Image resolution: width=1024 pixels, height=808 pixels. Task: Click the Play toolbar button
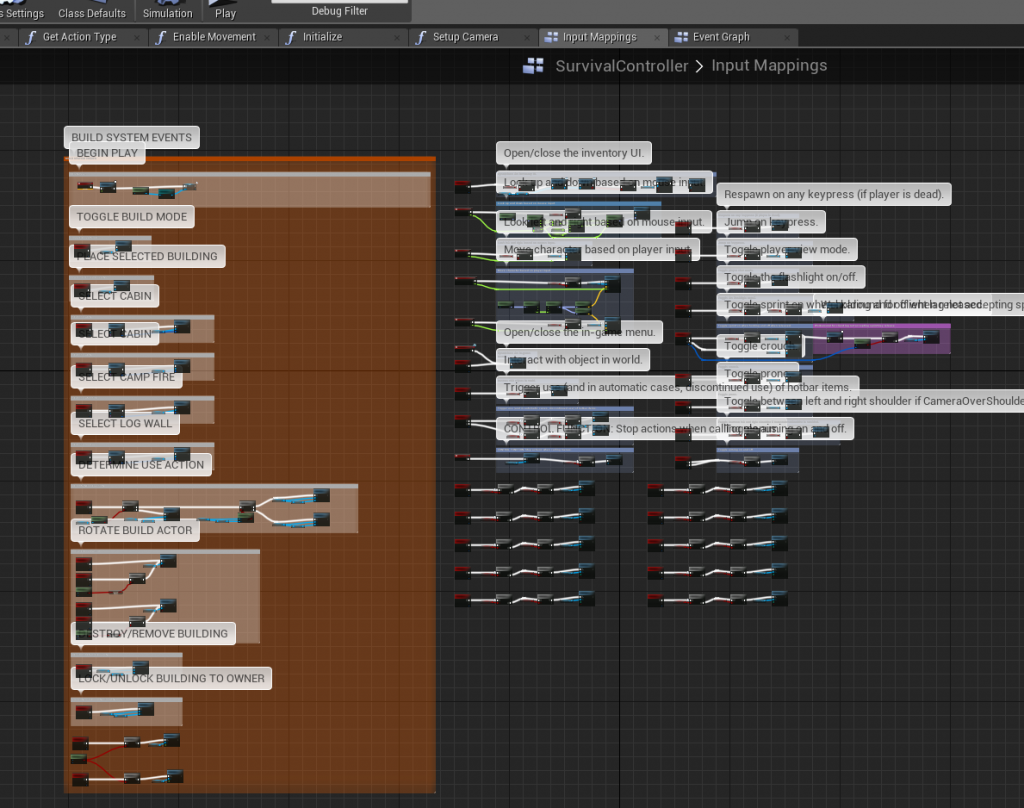225,10
